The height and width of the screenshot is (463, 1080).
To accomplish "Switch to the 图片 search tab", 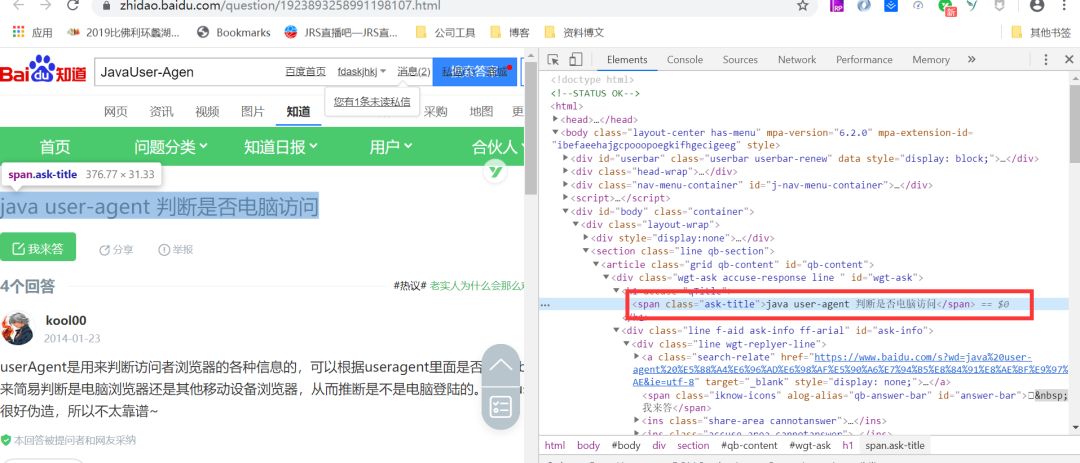I will point(253,112).
